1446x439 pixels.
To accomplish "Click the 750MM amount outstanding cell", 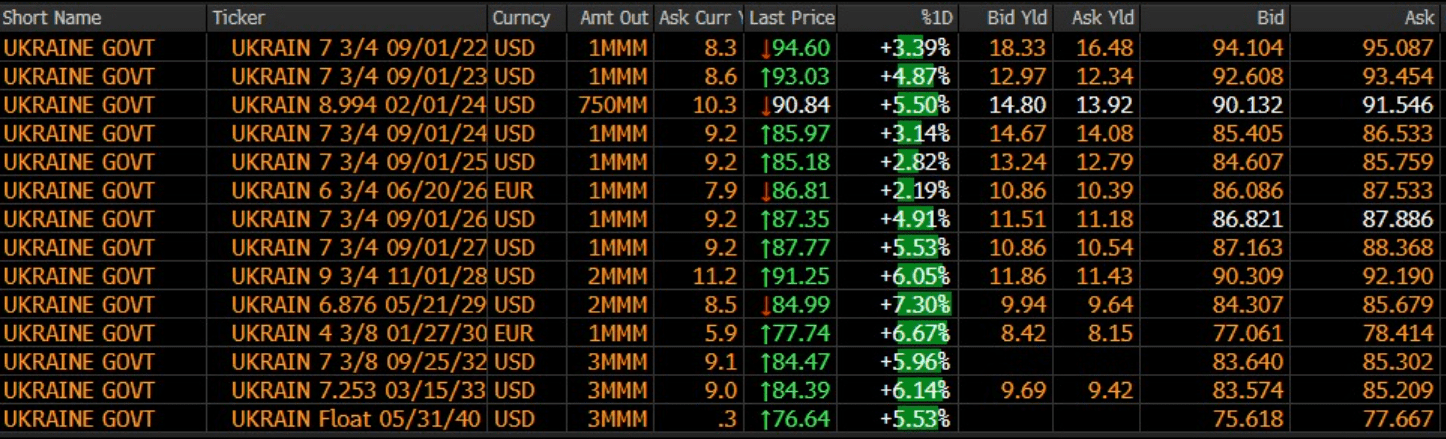I will (614, 105).
